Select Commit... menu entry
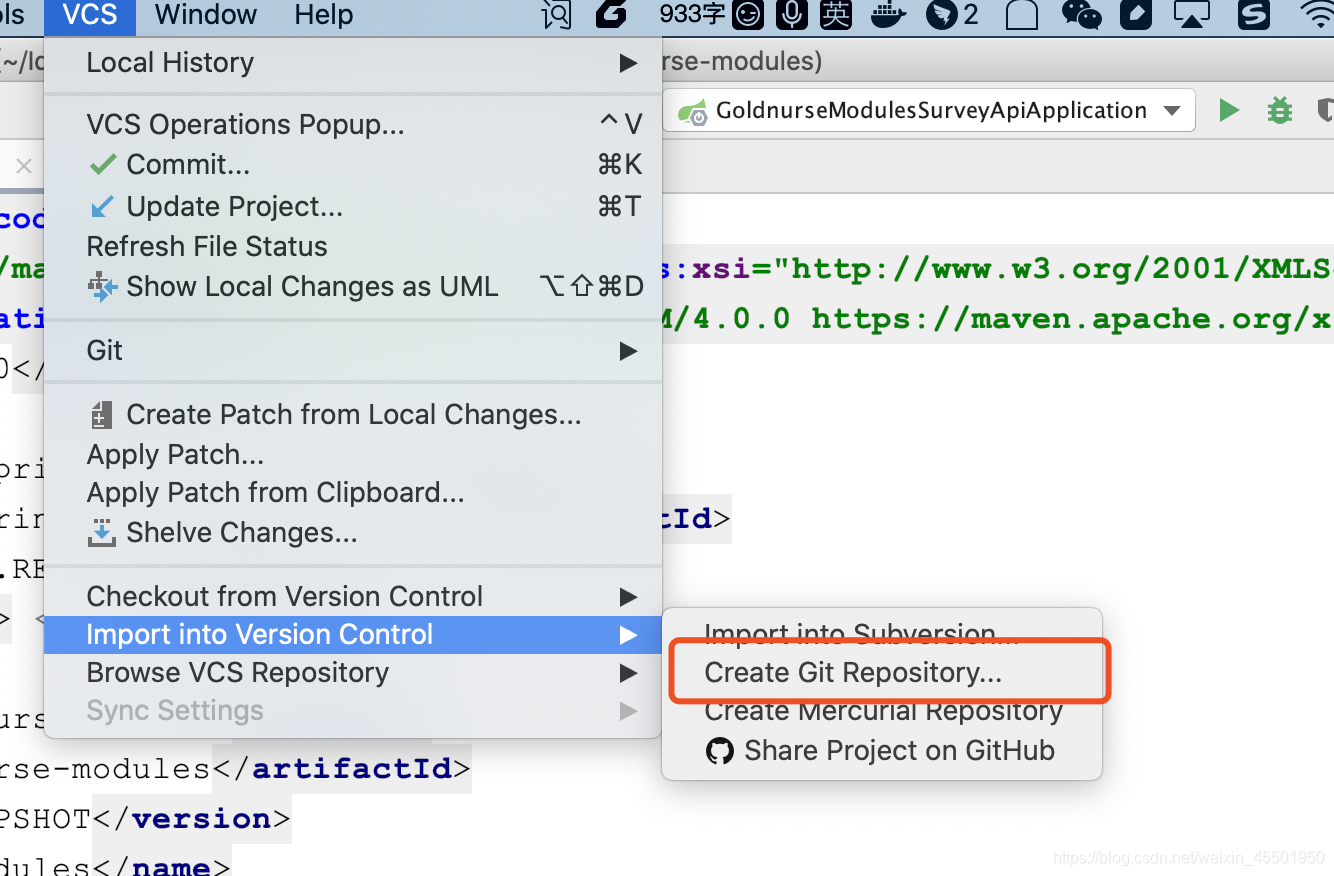The width and height of the screenshot is (1334, 876). pos(352,165)
